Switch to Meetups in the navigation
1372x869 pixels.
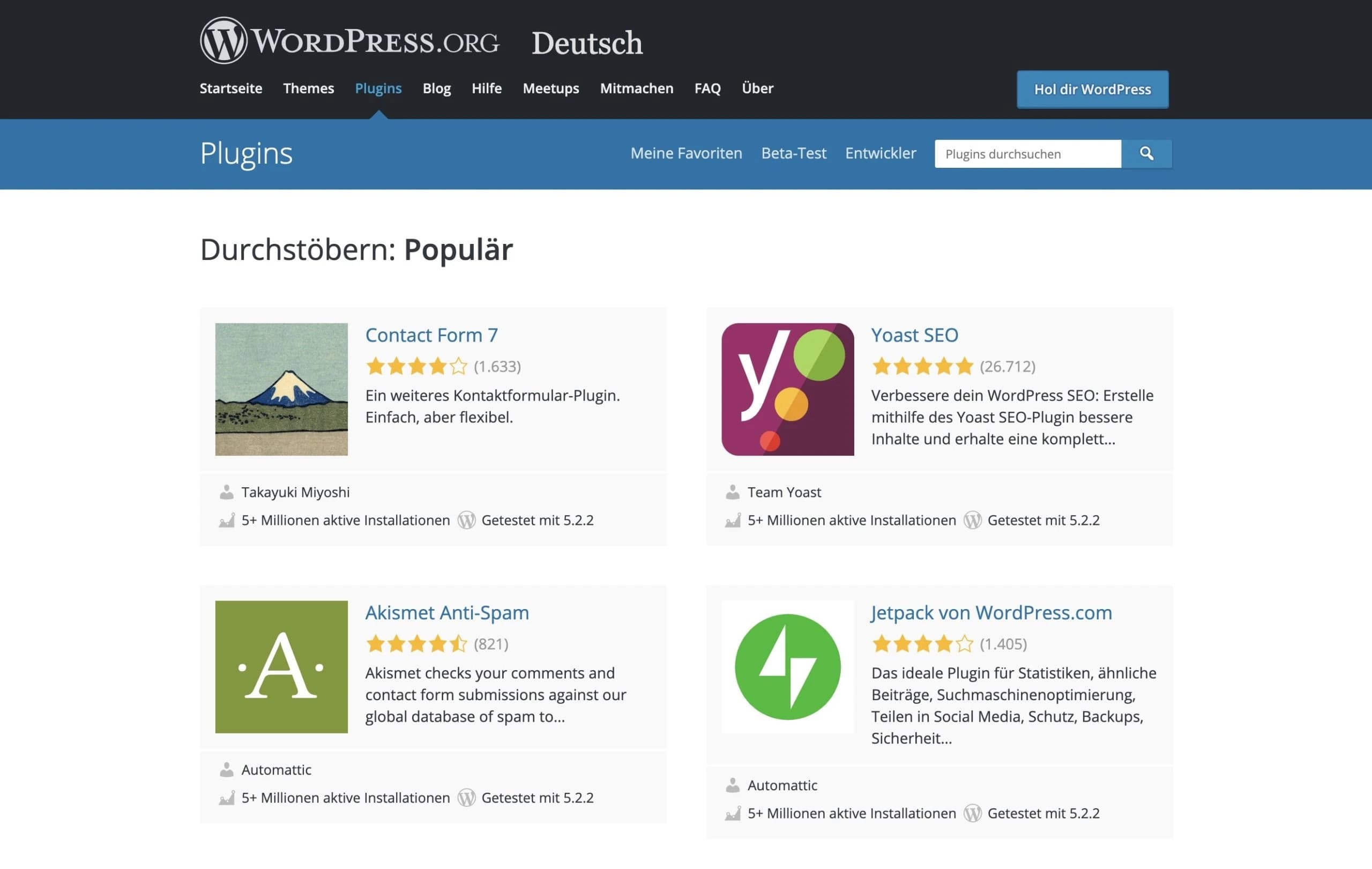click(550, 88)
